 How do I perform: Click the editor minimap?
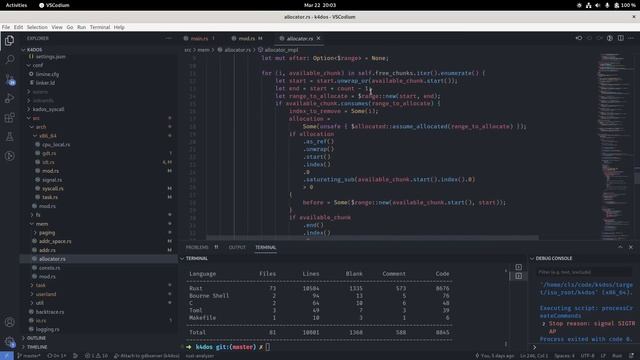[616, 147]
